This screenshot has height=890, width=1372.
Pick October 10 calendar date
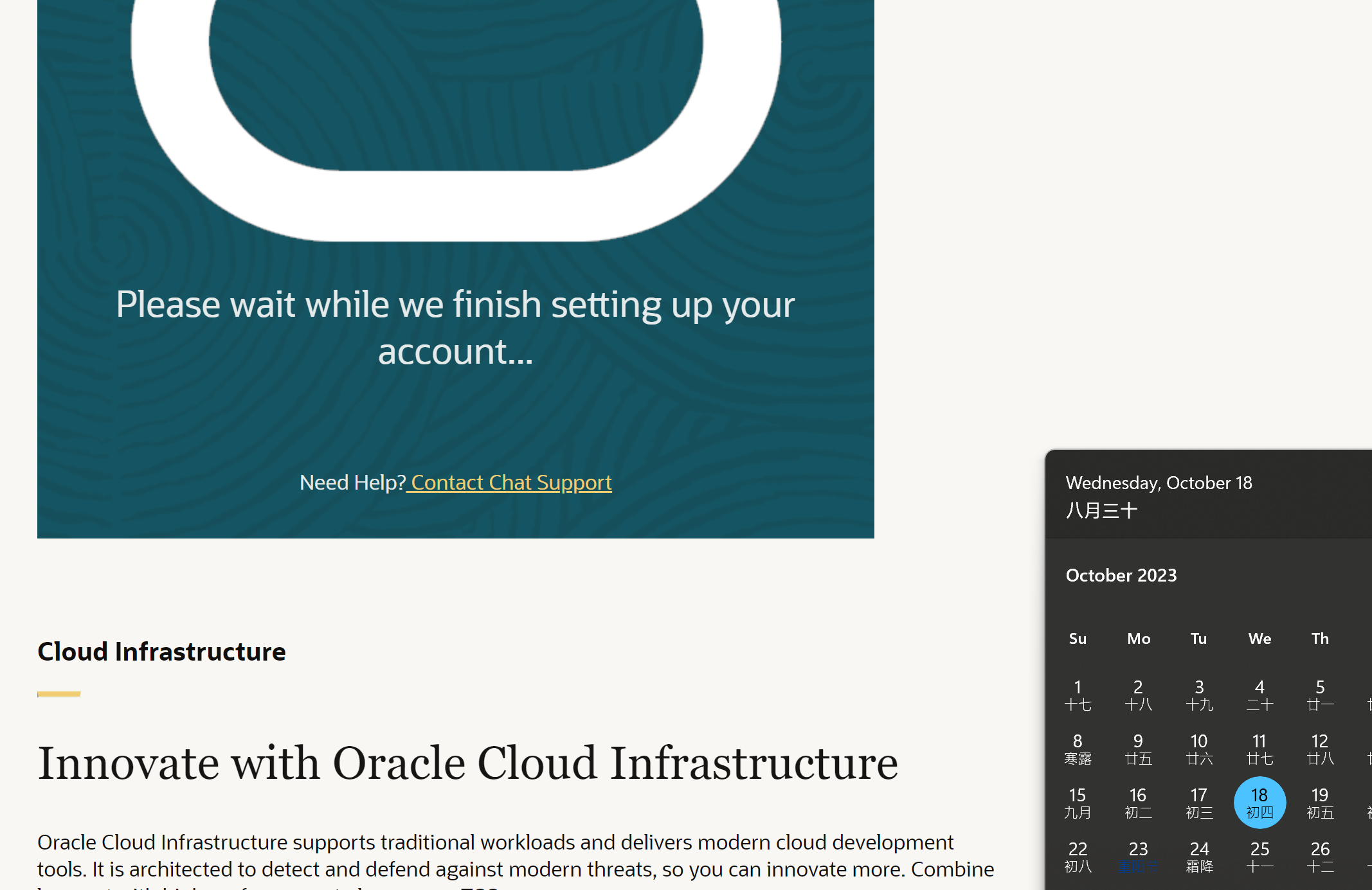click(1198, 749)
